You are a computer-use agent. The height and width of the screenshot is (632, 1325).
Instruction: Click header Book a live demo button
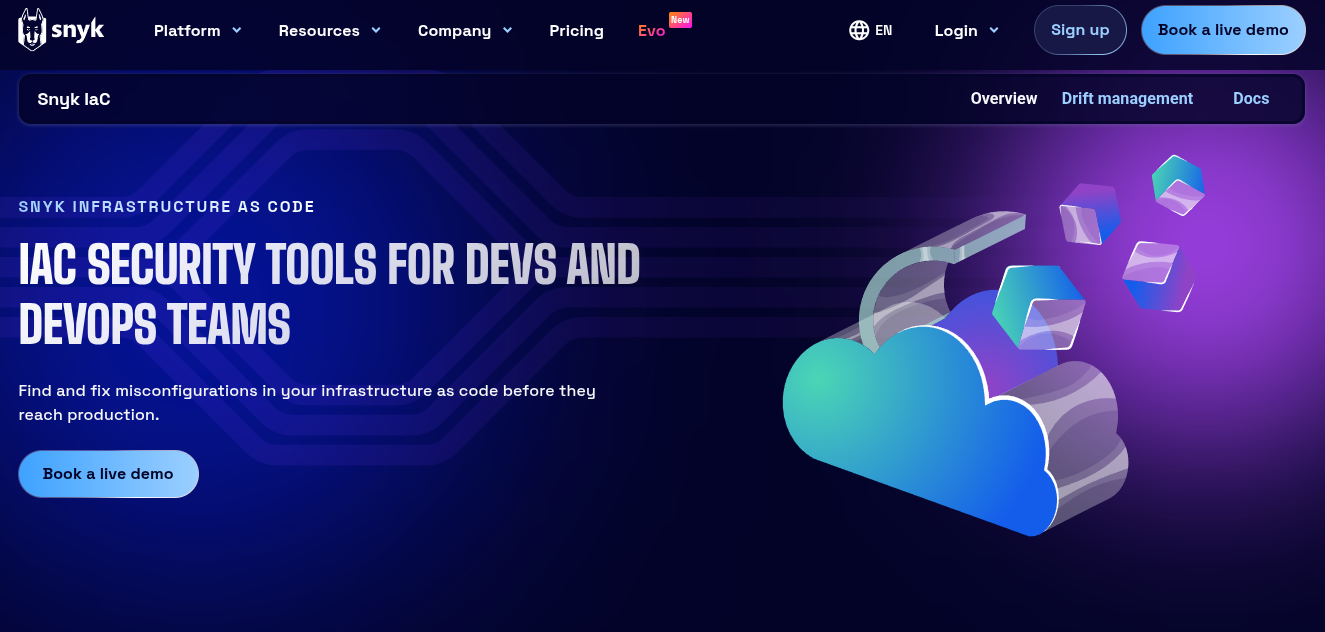[1223, 30]
